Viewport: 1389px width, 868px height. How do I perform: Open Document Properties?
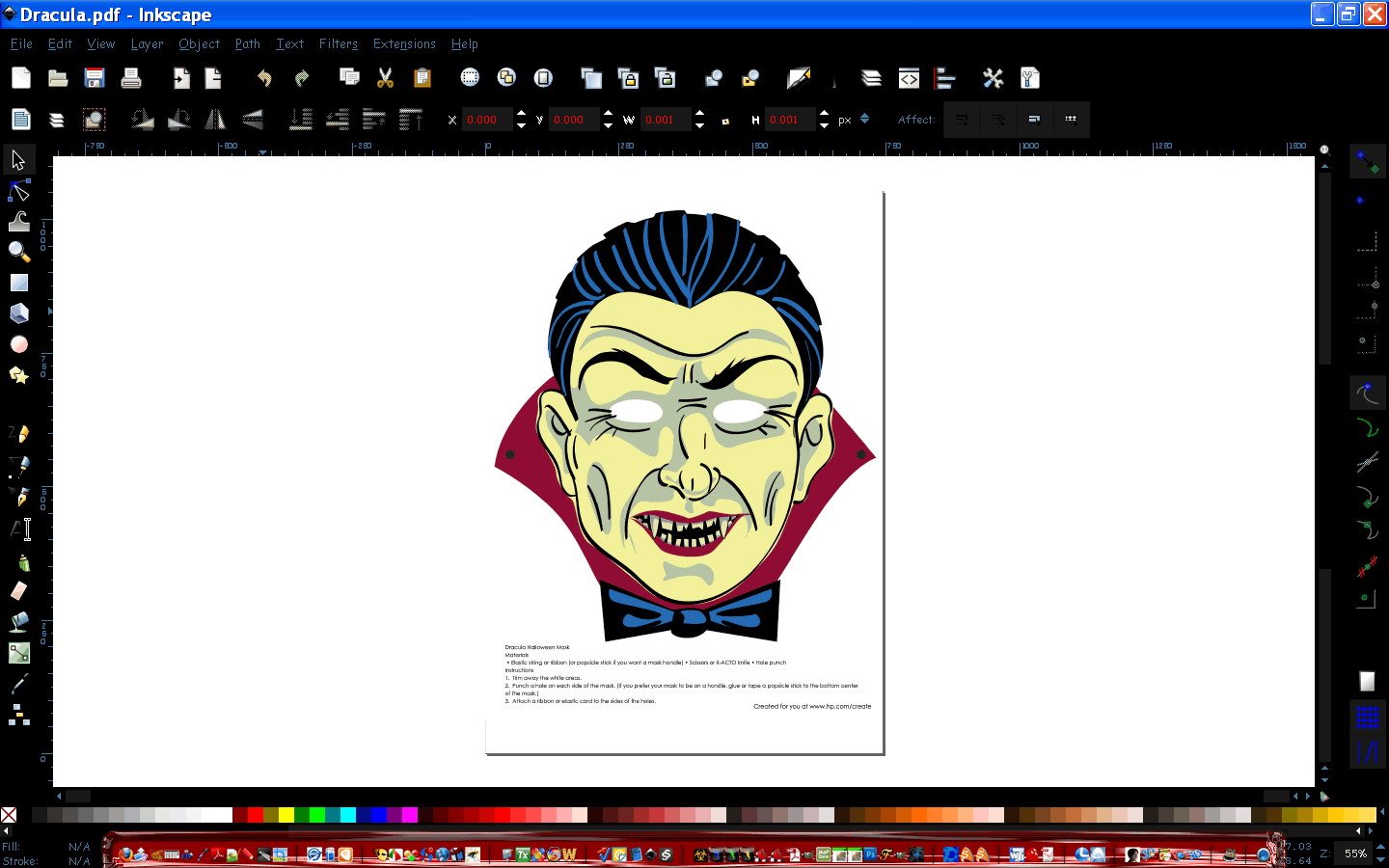click(1030, 78)
